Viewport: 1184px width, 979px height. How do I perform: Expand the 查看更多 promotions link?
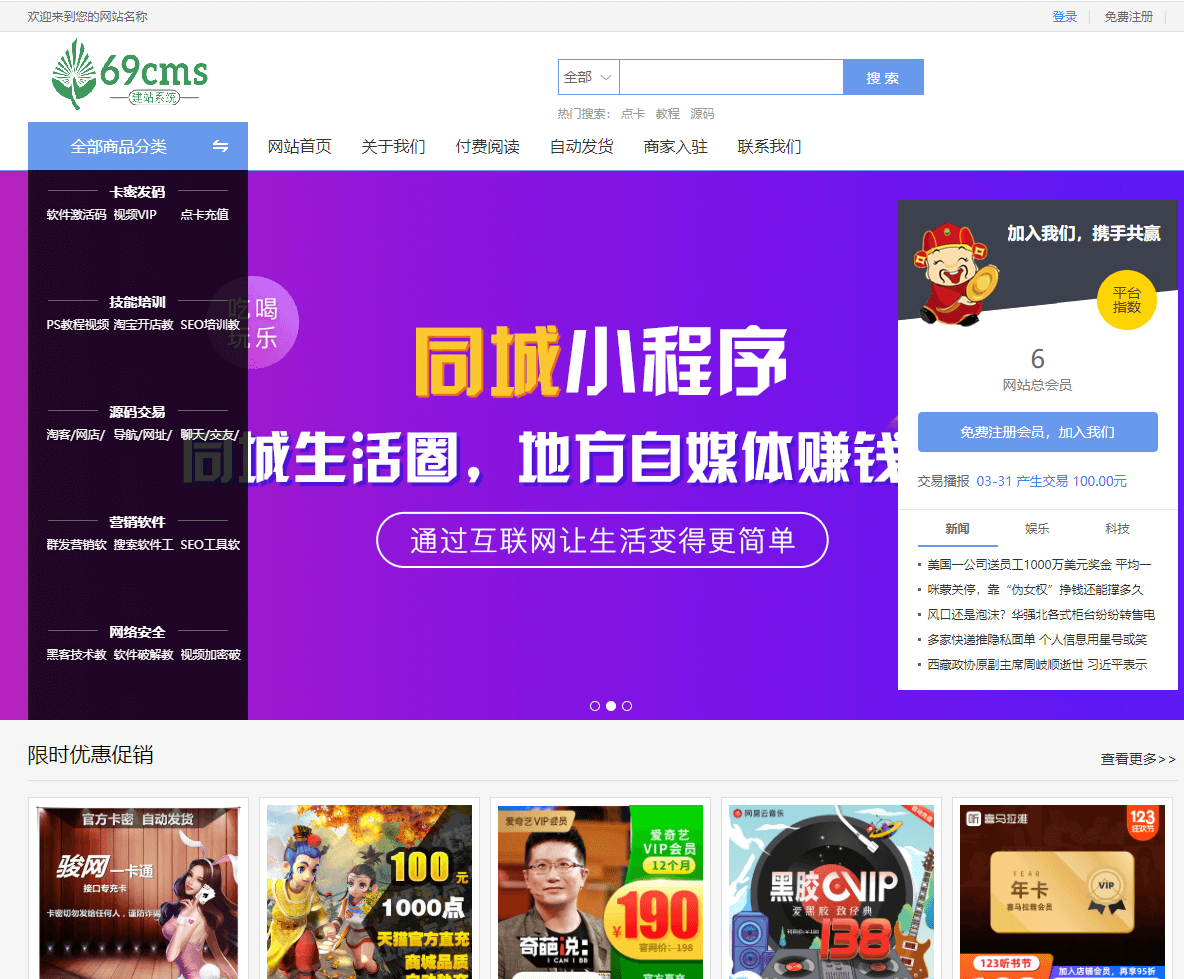1138,759
